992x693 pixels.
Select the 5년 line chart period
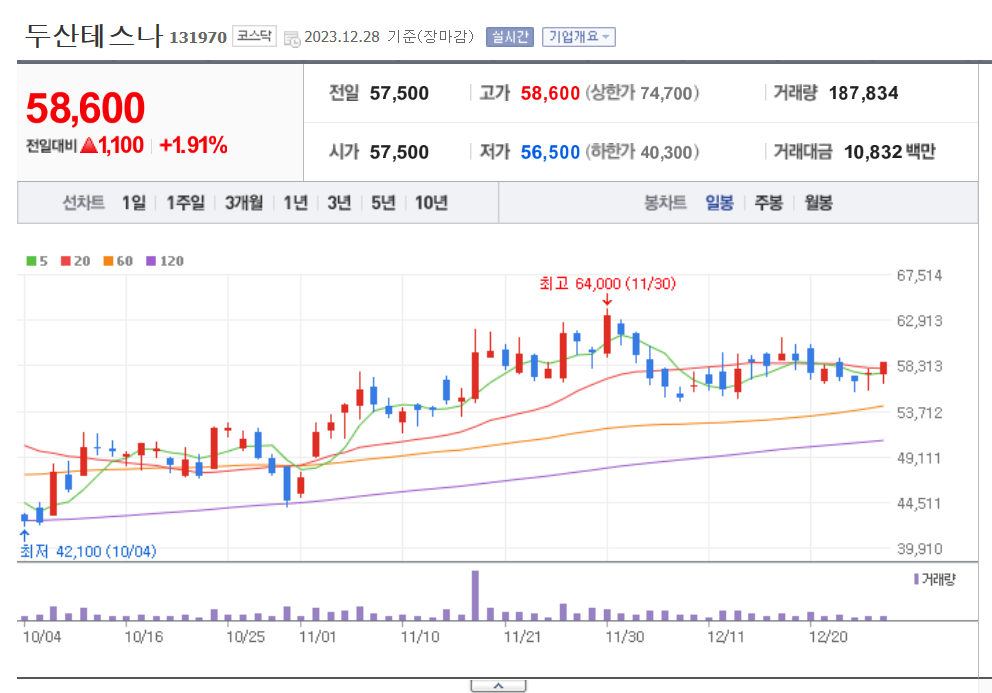point(383,203)
